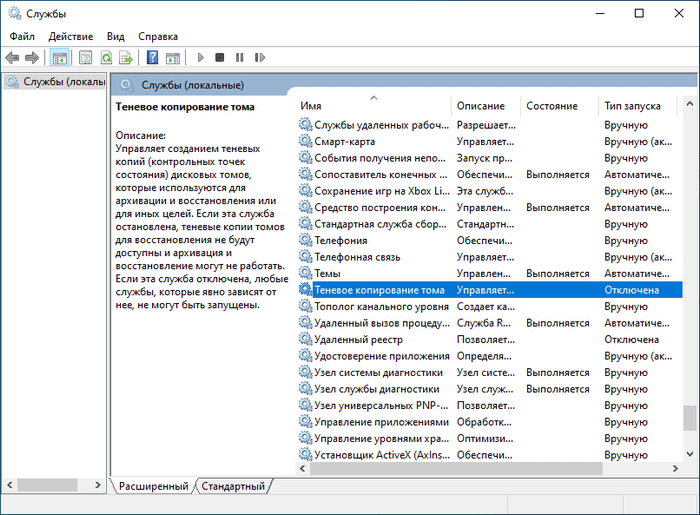Click the Pause service icon
Image resolution: width=700 pixels, height=515 pixels.
tap(240, 58)
